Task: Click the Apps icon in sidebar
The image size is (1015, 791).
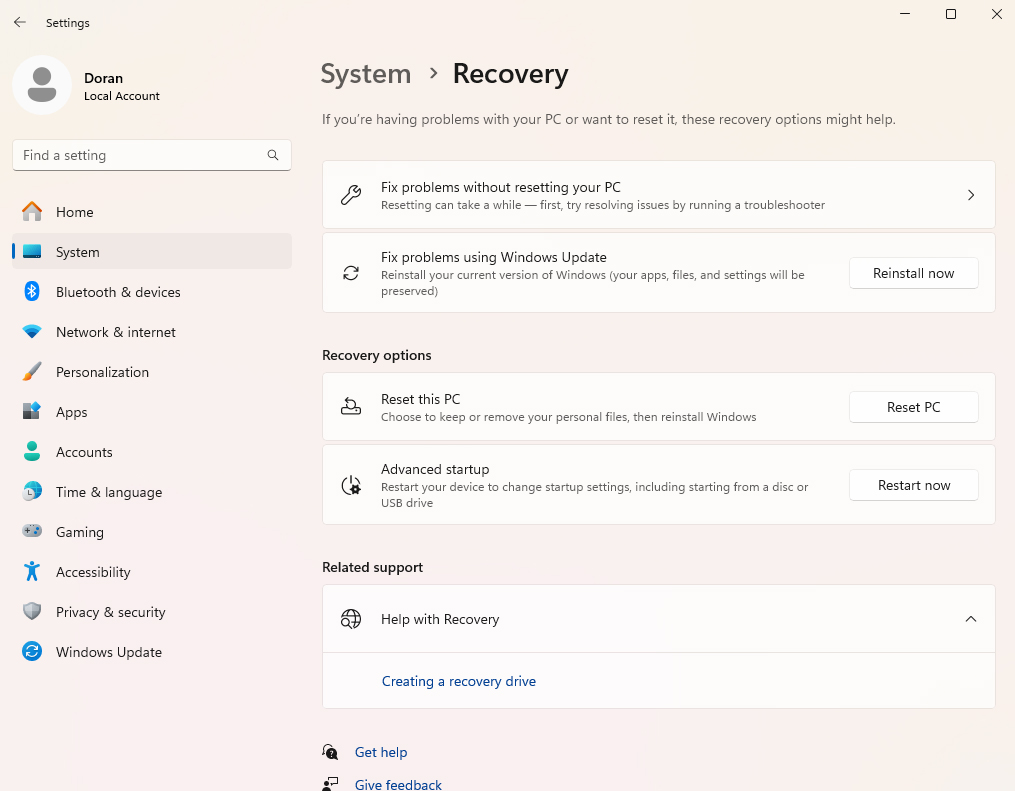Action: (x=32, y=411)
